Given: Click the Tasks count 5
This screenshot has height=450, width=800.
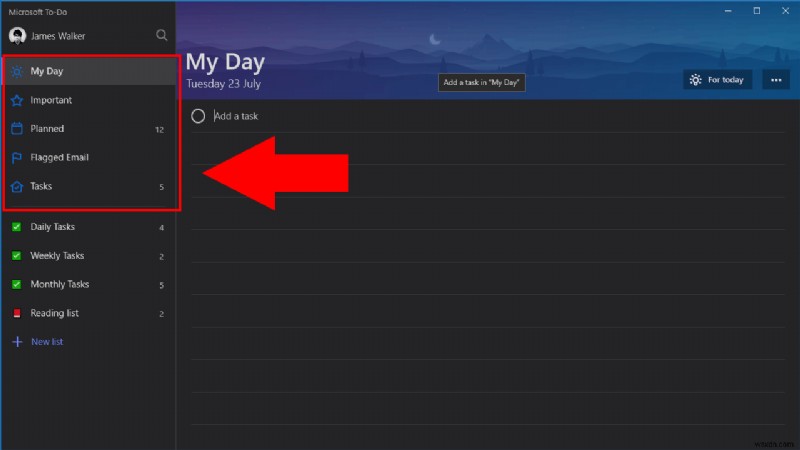Looking at the screenshot, I should pyautogui.click(x=161, y=187).
